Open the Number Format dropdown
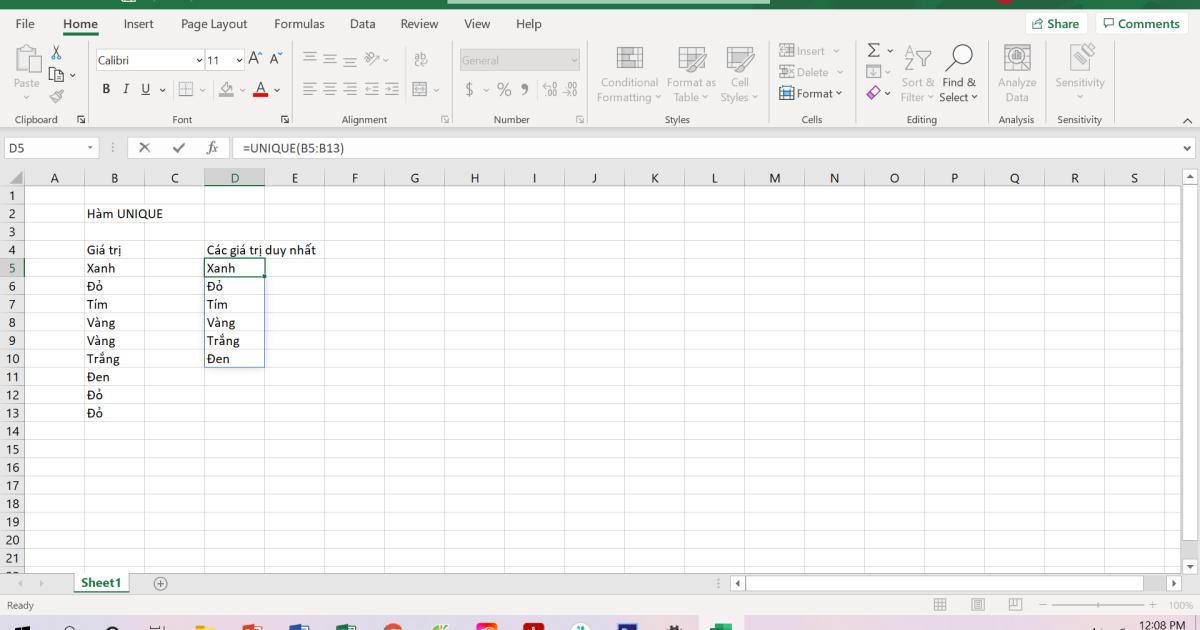The image size is (1200, 630). tap(575, 59)
